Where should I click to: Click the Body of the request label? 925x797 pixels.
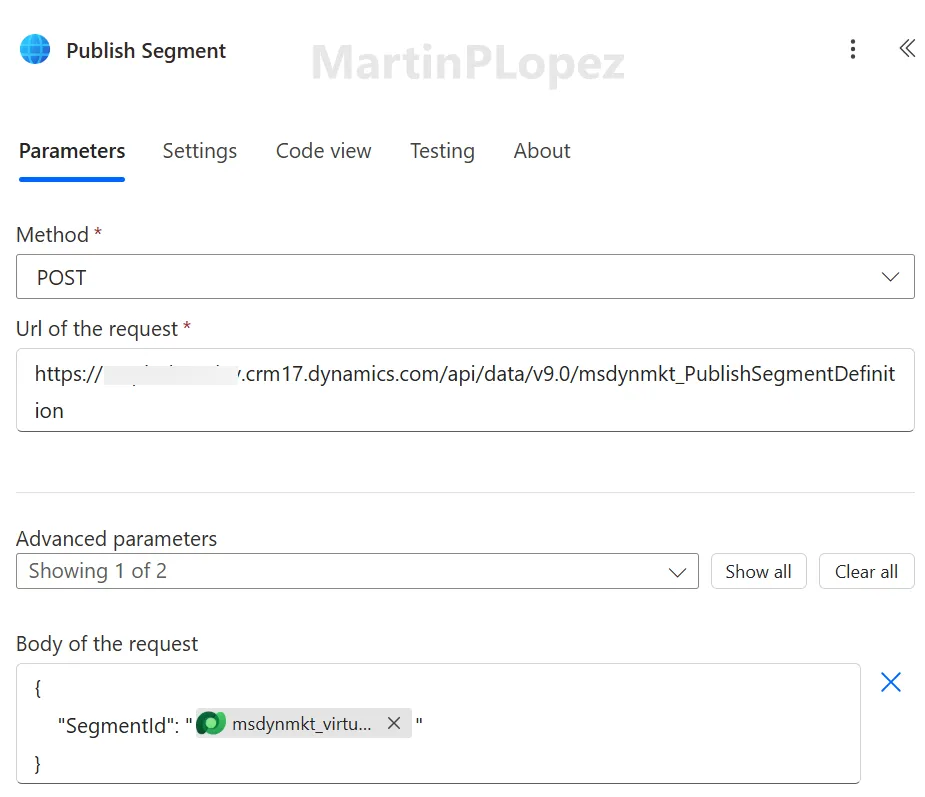click(x=107, y=644)
